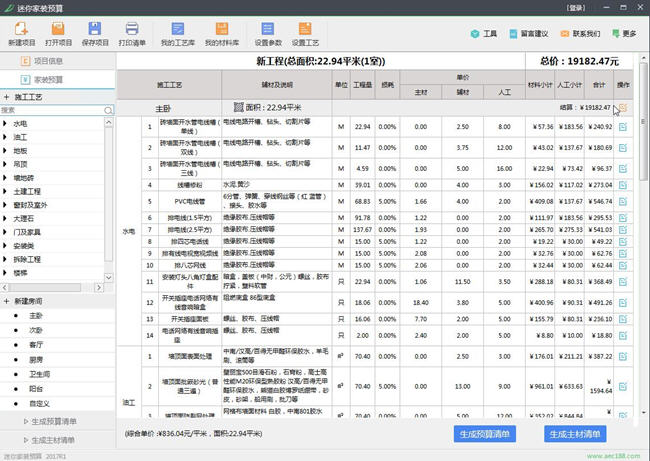Click the 生成主材清单 blue button
Image resolution: width=650 pixels, height=461 pixels.
[x=575, y=434]
